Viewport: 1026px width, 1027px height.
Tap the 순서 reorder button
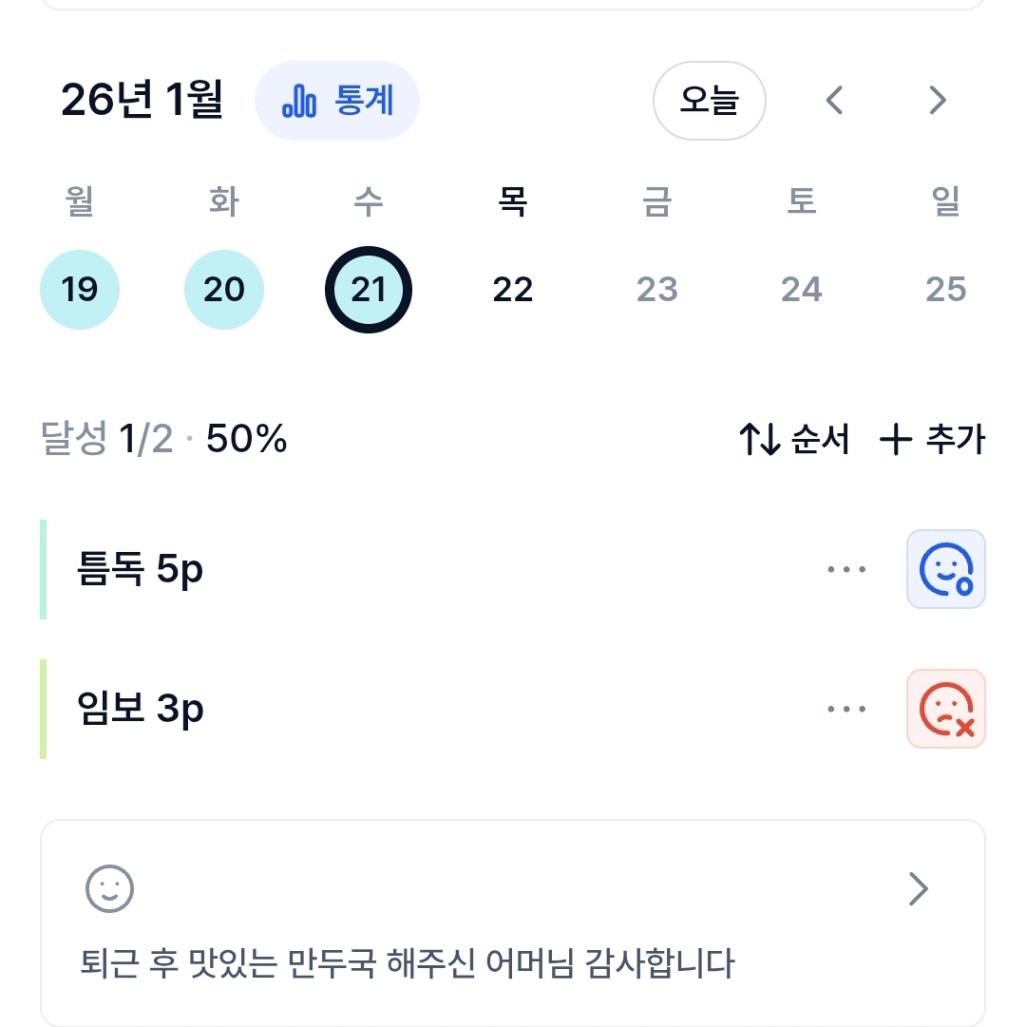[x=795, y=439]
